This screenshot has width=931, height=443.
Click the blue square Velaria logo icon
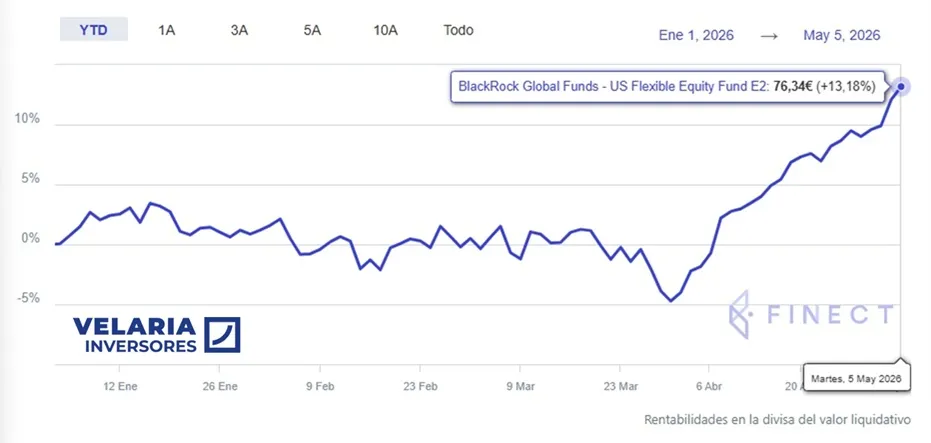click(222, 335)
